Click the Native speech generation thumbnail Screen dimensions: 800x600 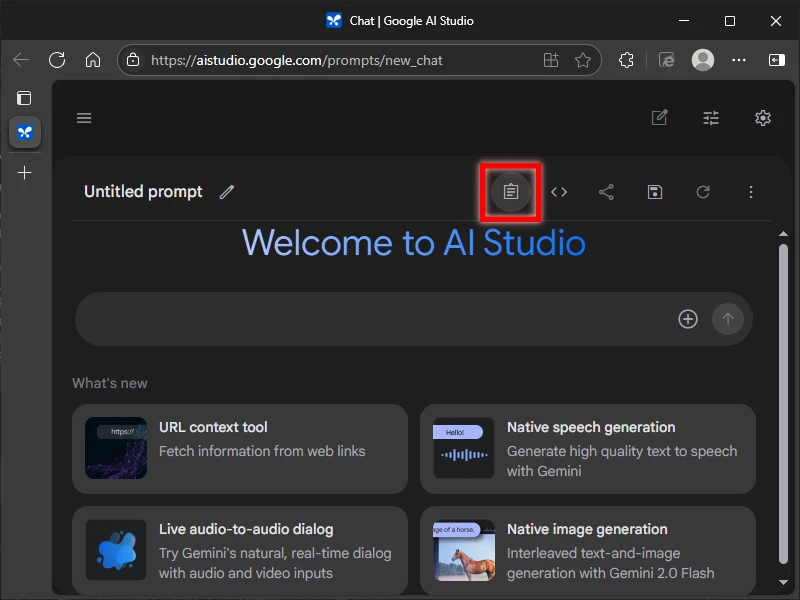pyautogui.click(x=464, y=448)
